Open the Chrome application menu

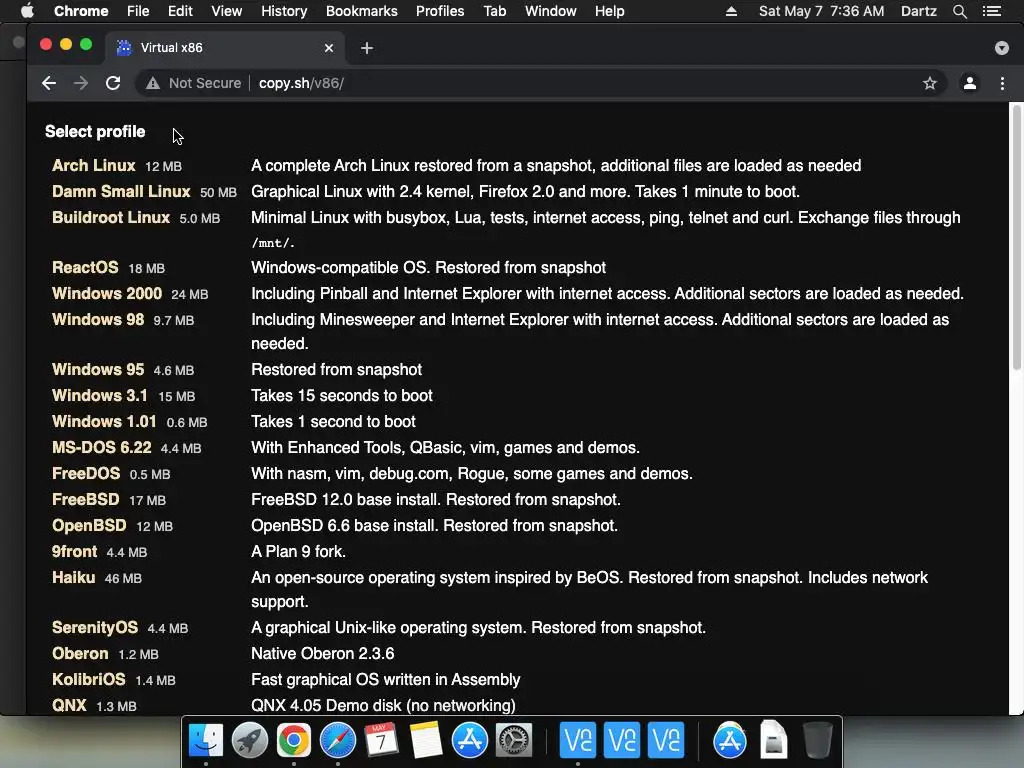pyautogui.click(x=81, y=11)
